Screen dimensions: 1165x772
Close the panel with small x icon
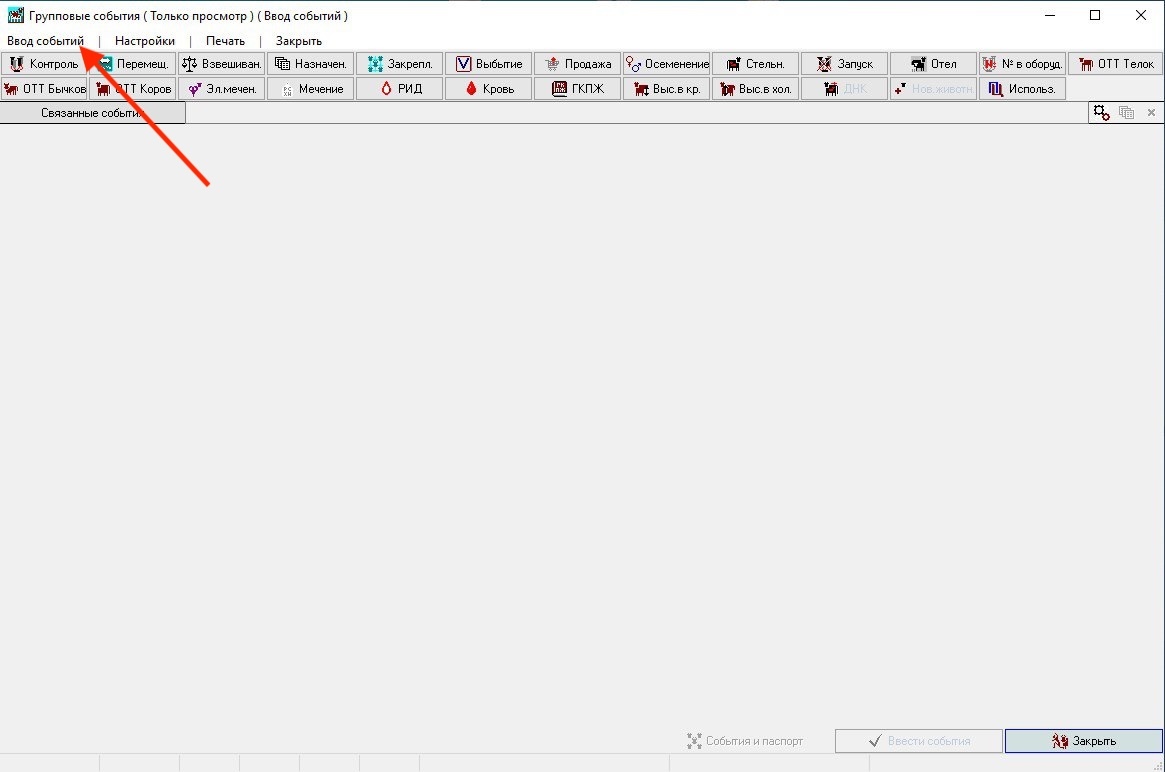click(x=1151, y=113)
